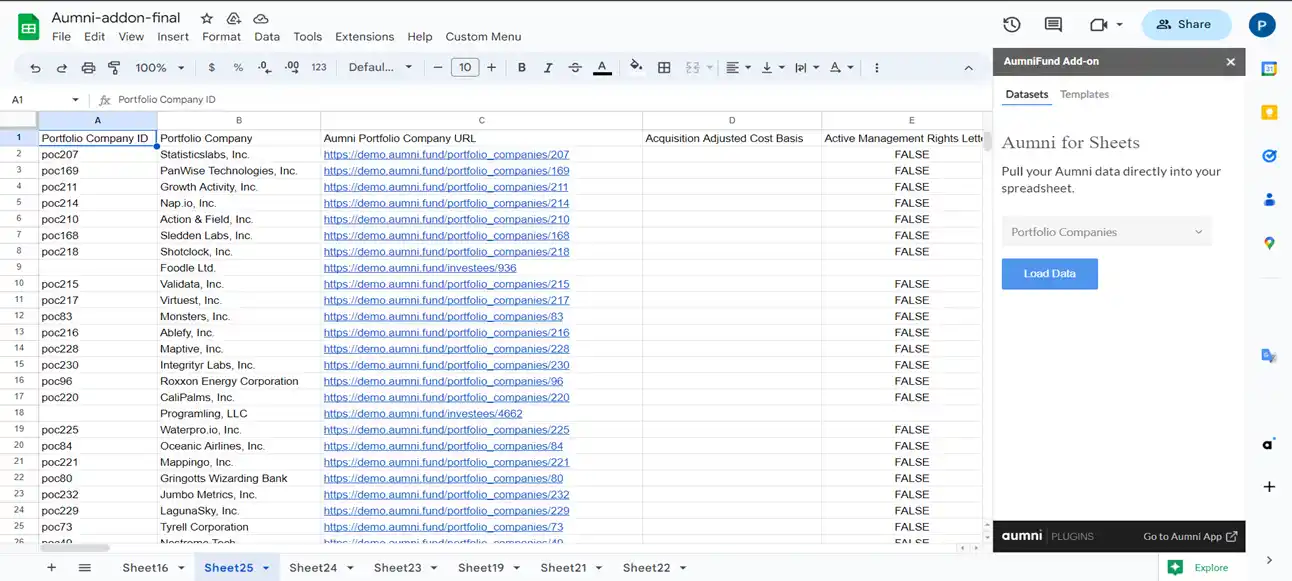Open horizontal align dropdown

coord(738,68)
